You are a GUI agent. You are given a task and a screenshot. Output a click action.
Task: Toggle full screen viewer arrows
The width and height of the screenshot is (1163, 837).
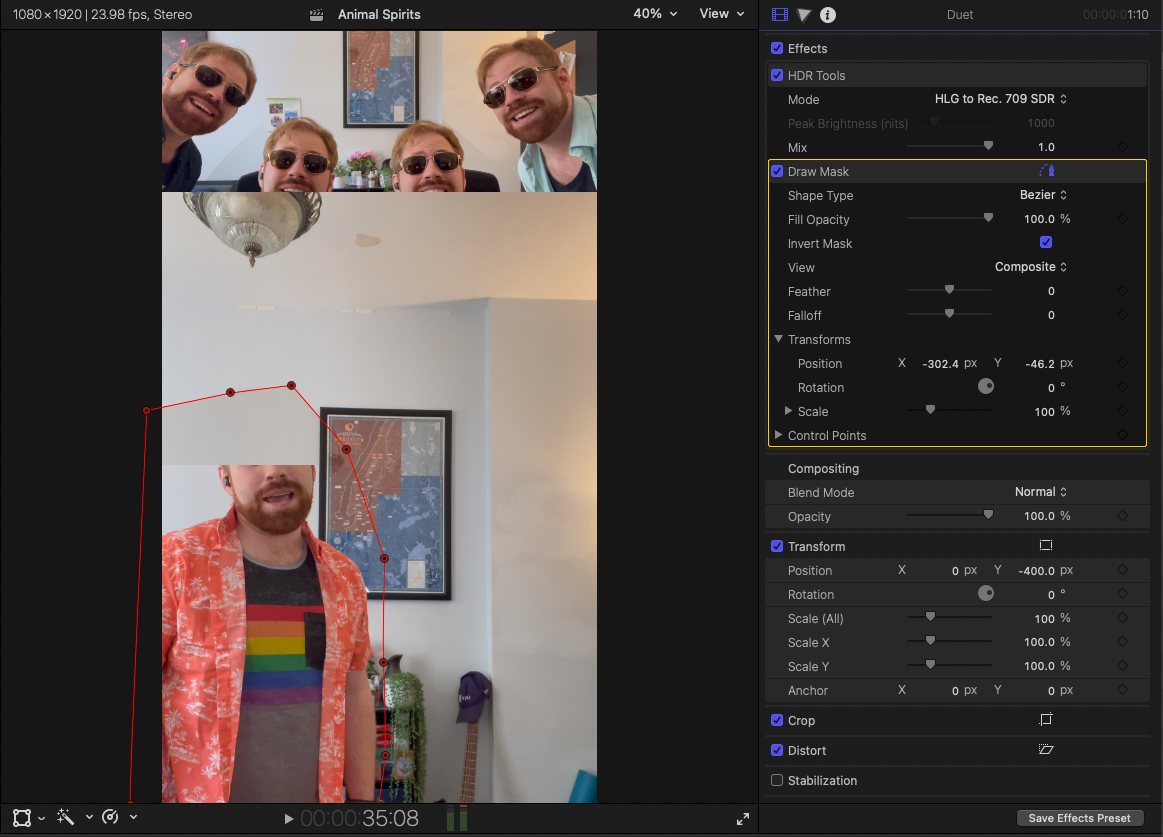tap(742, 818)
